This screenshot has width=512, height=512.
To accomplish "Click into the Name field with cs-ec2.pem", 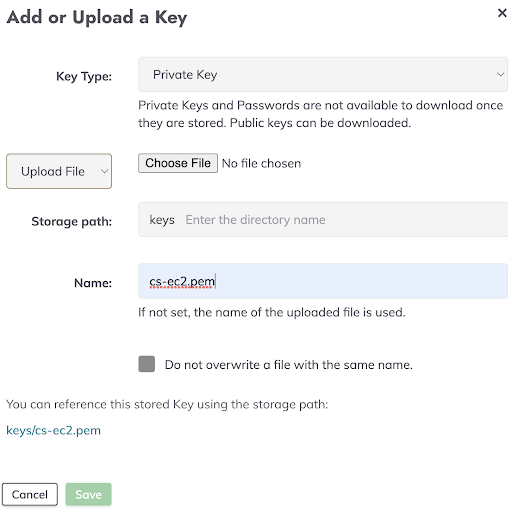I will 323,281.
